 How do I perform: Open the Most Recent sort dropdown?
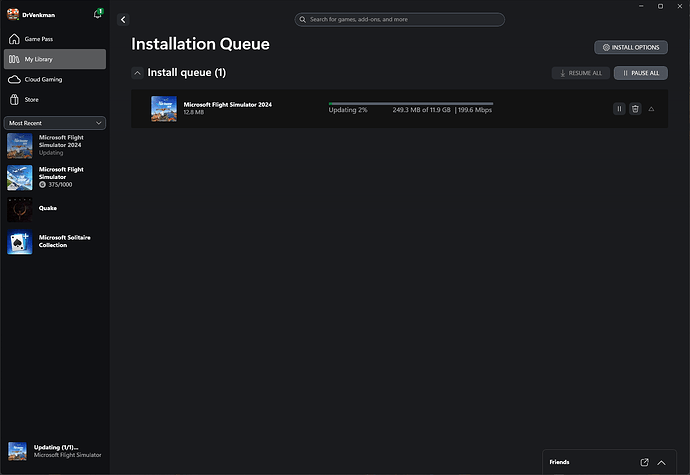[55, 123]
